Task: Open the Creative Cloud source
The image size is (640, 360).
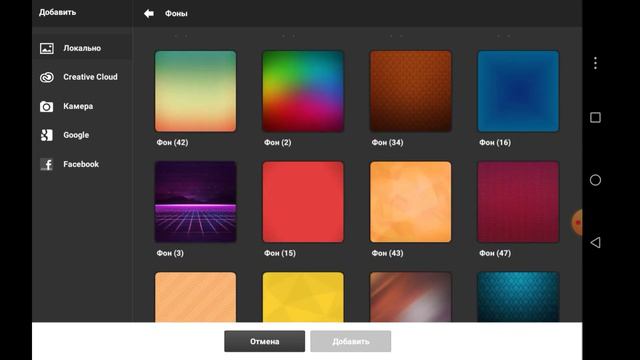Action: tap(82, 77)
